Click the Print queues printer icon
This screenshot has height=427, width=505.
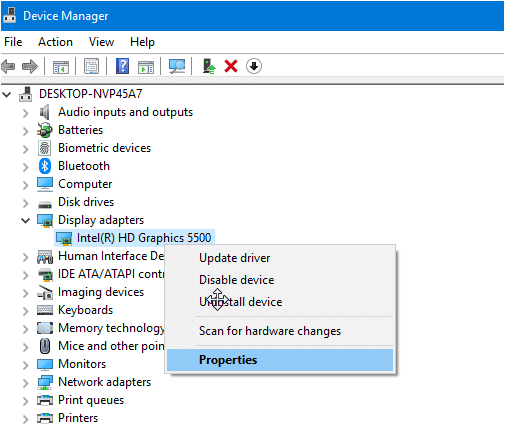(x=45, y=400)
